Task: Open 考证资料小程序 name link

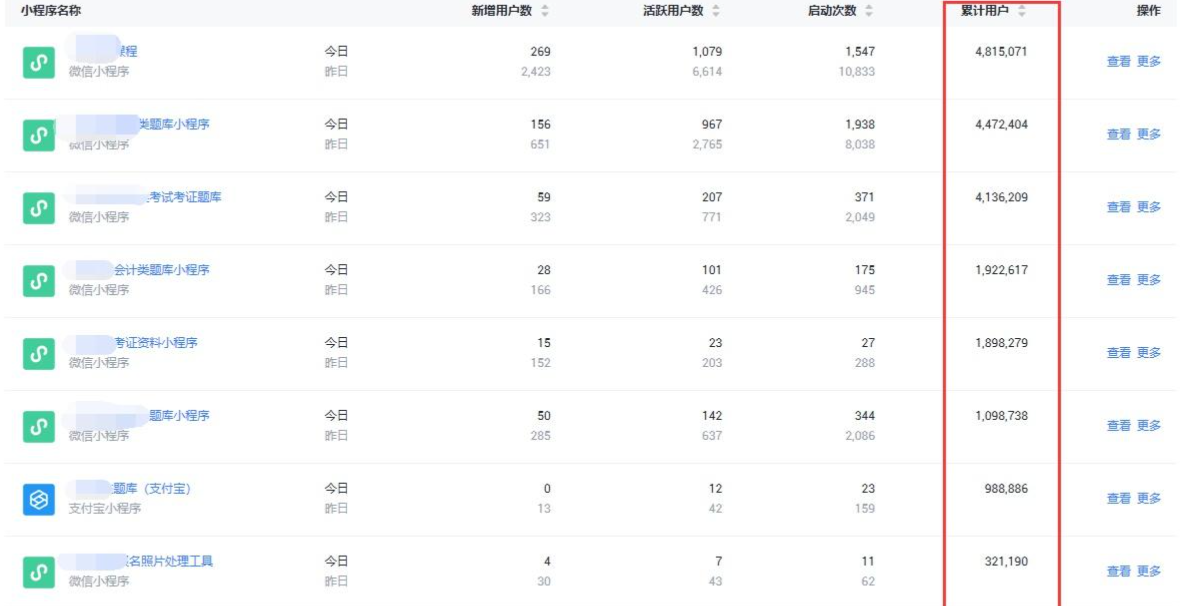Action: click(156, 343)
